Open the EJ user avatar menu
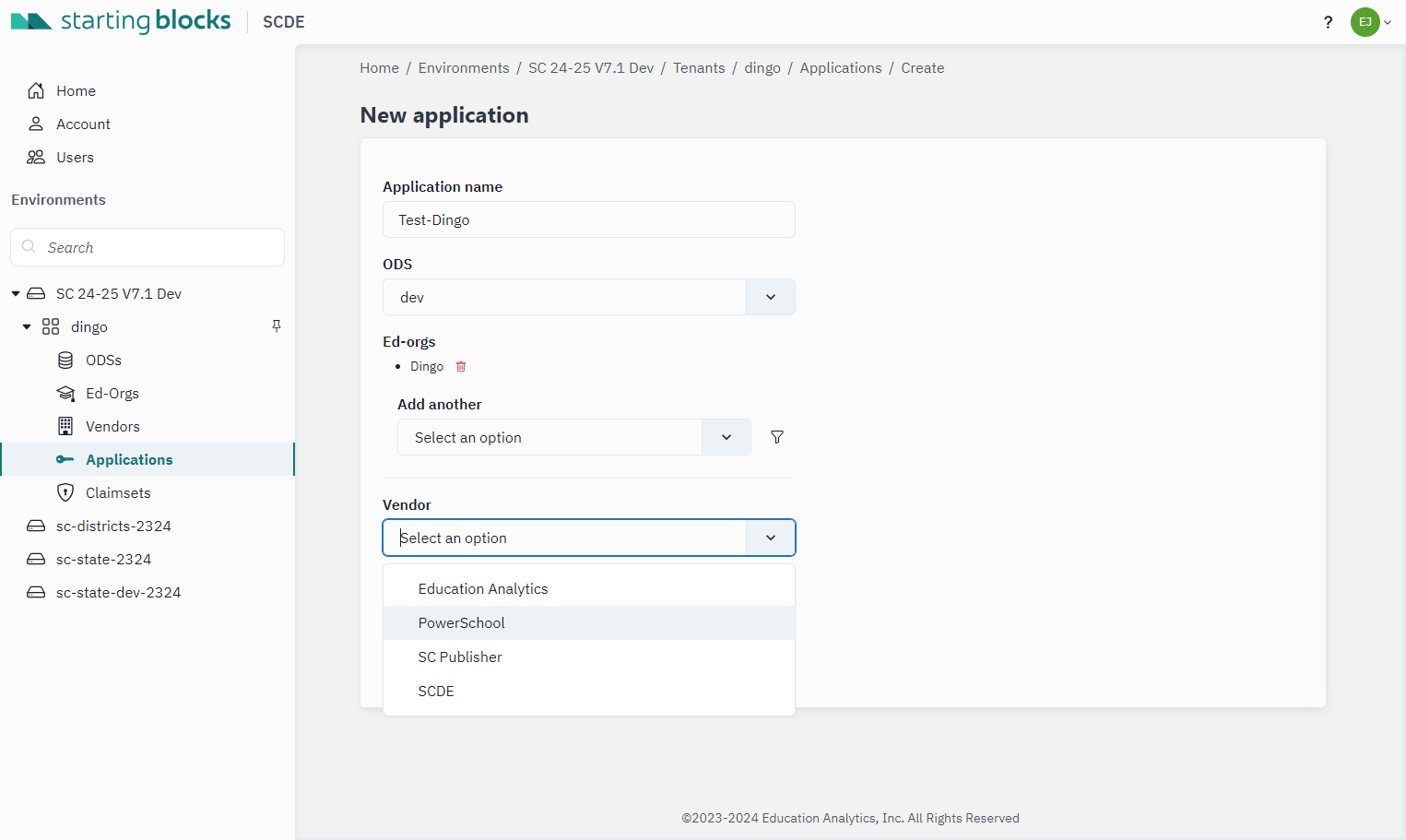1406x840 pixels. click(x=1365, y=22)
